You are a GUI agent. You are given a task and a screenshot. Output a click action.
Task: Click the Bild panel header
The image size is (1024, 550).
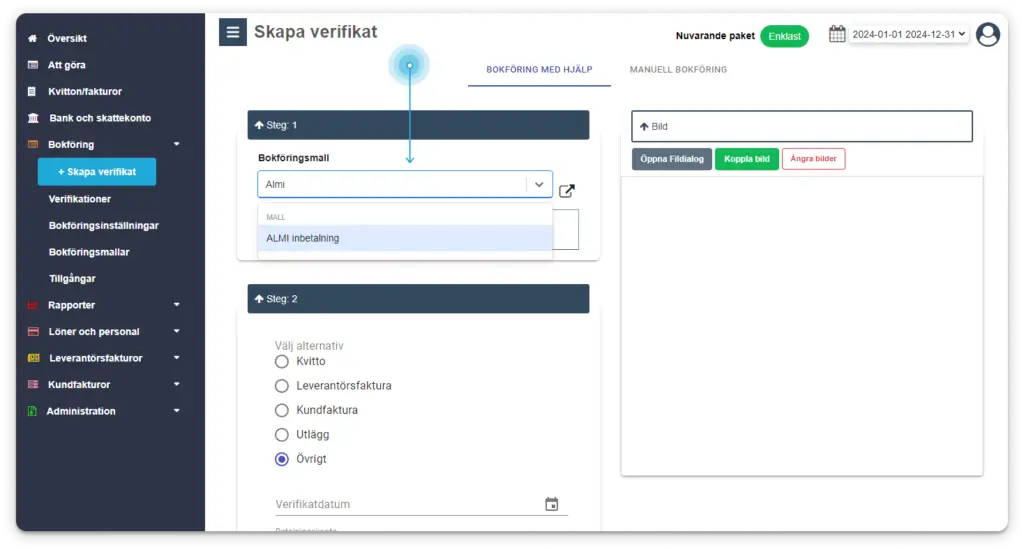point(801,127)
